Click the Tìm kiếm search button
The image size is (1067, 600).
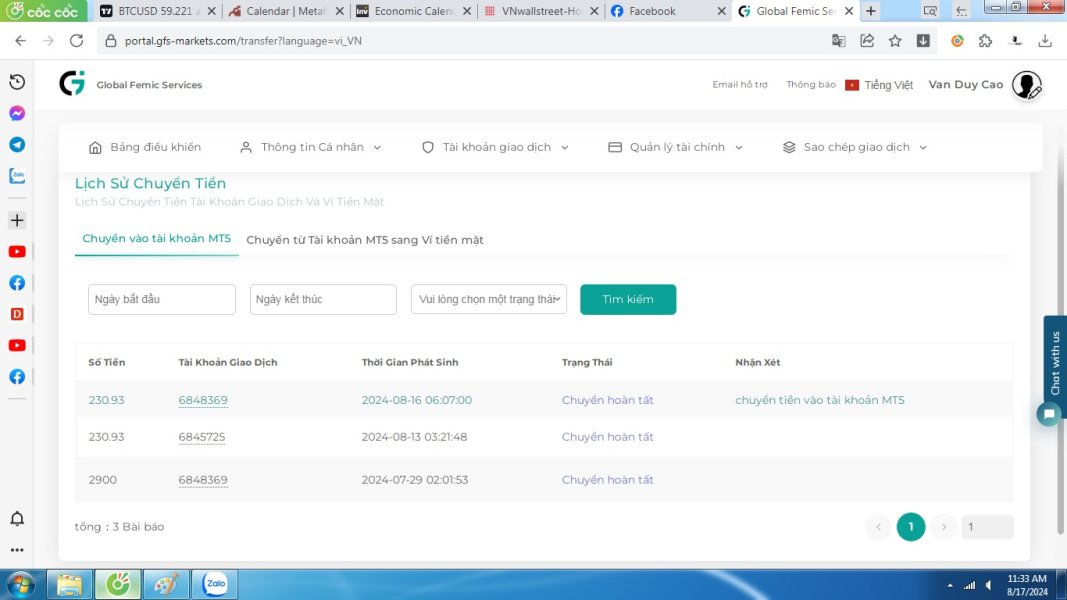tap(628, 299)
